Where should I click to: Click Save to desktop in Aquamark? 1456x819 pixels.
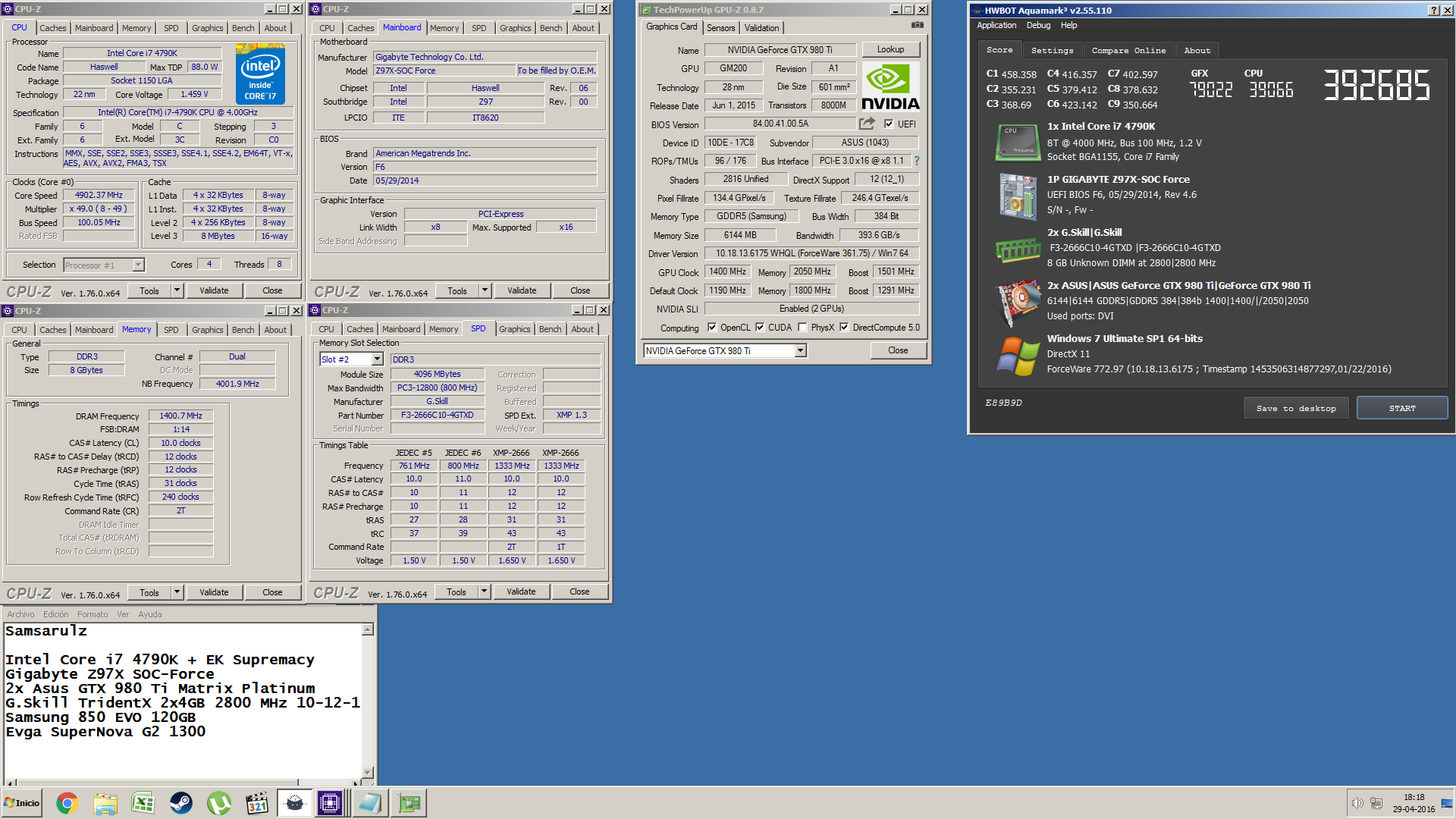click(1296, 408)
